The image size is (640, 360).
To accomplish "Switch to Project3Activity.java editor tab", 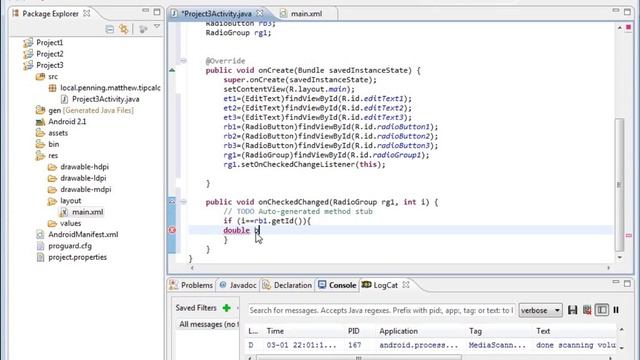I will click(x=216, y=13).
